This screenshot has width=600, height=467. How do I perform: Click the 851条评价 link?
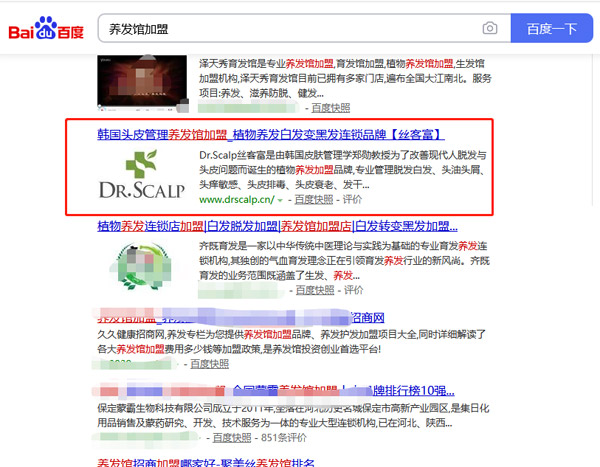(x=284, y=438)
